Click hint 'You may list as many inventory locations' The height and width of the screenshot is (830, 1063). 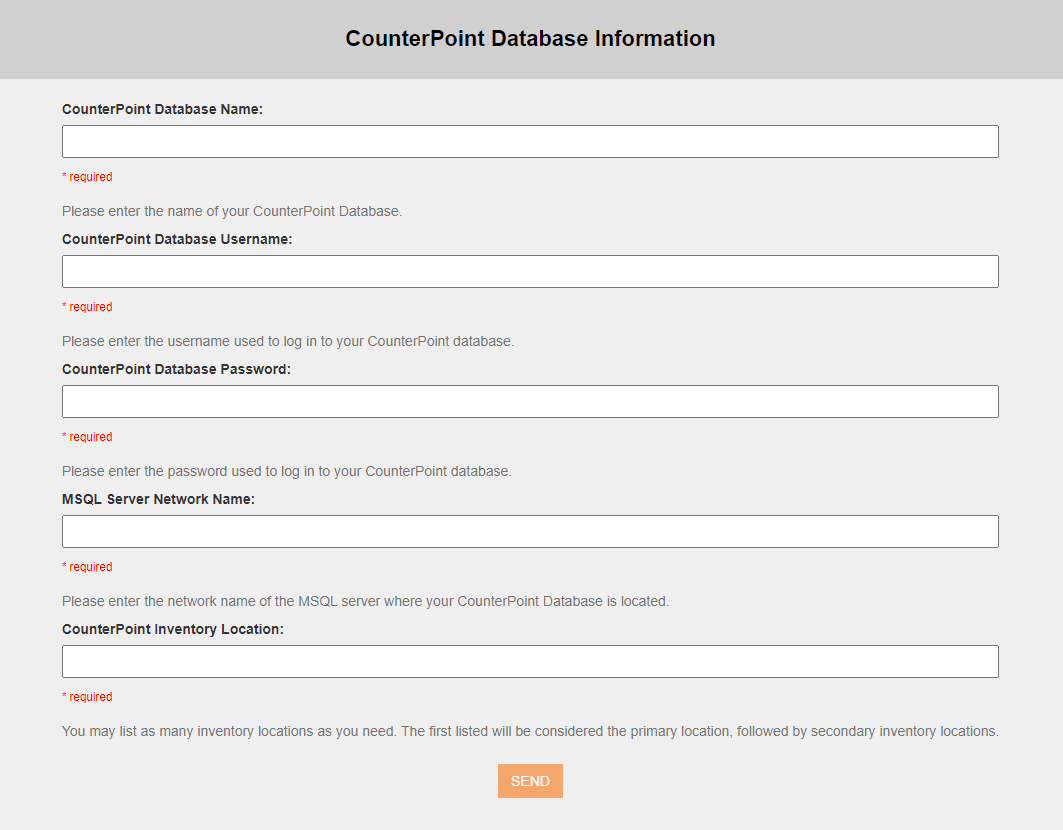click(x=530, y=732)
